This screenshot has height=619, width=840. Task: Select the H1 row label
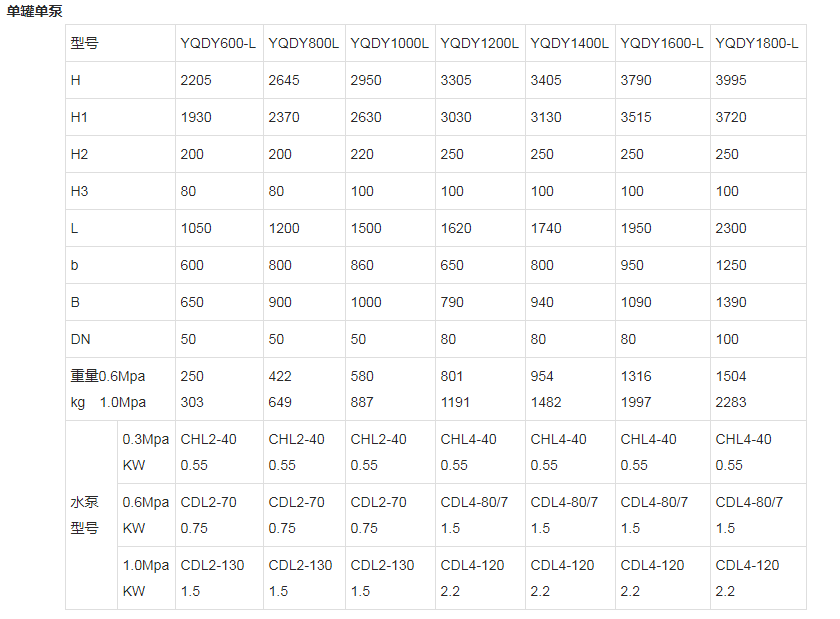121,117
